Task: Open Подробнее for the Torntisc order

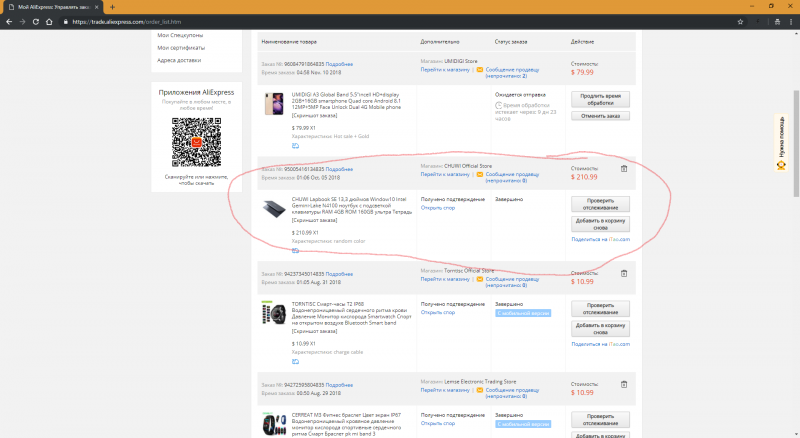Action: (339, 274)
